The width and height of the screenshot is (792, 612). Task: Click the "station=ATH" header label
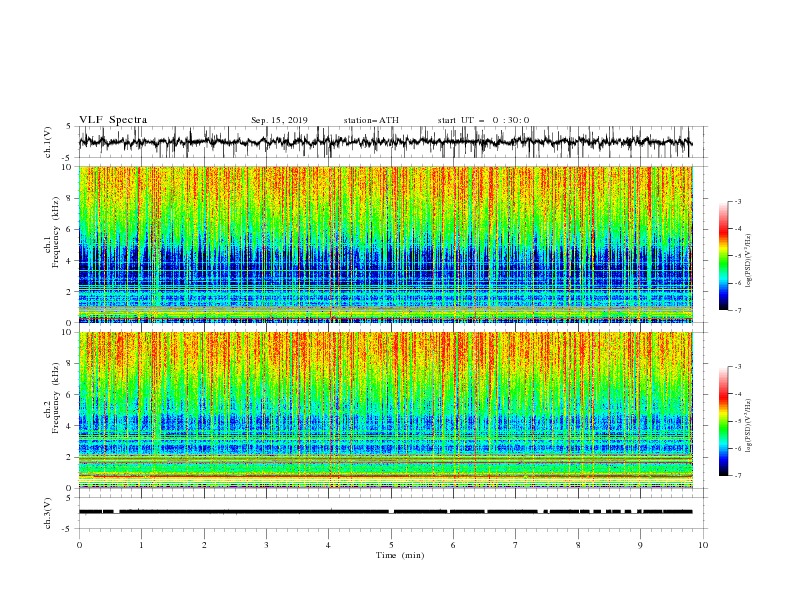pos(371,120)
